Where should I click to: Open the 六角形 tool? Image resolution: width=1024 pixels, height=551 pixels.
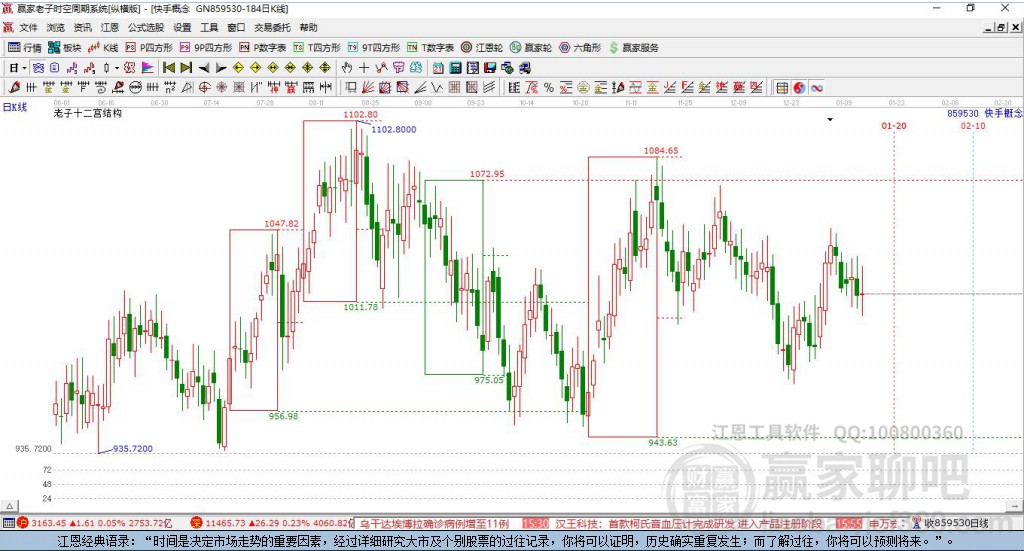tap(580, 48)
